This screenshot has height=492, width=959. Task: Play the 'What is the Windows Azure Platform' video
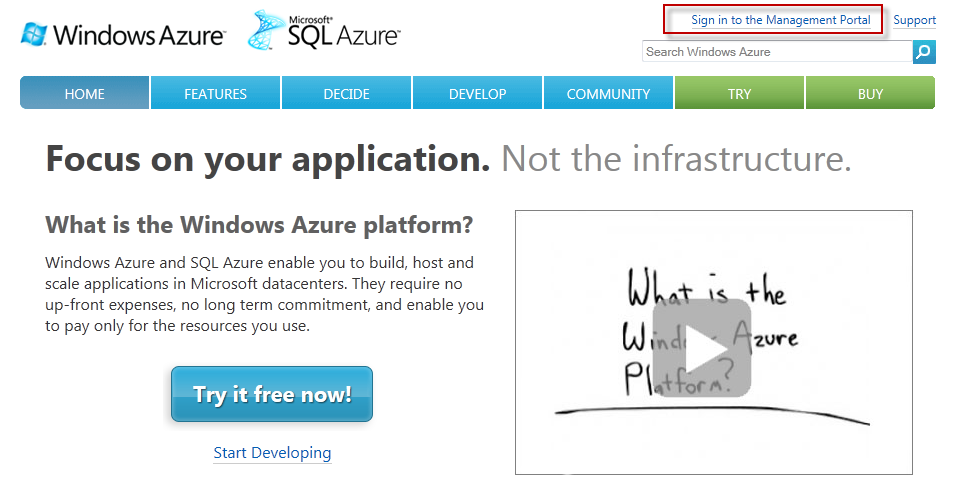tap(702, 348)
